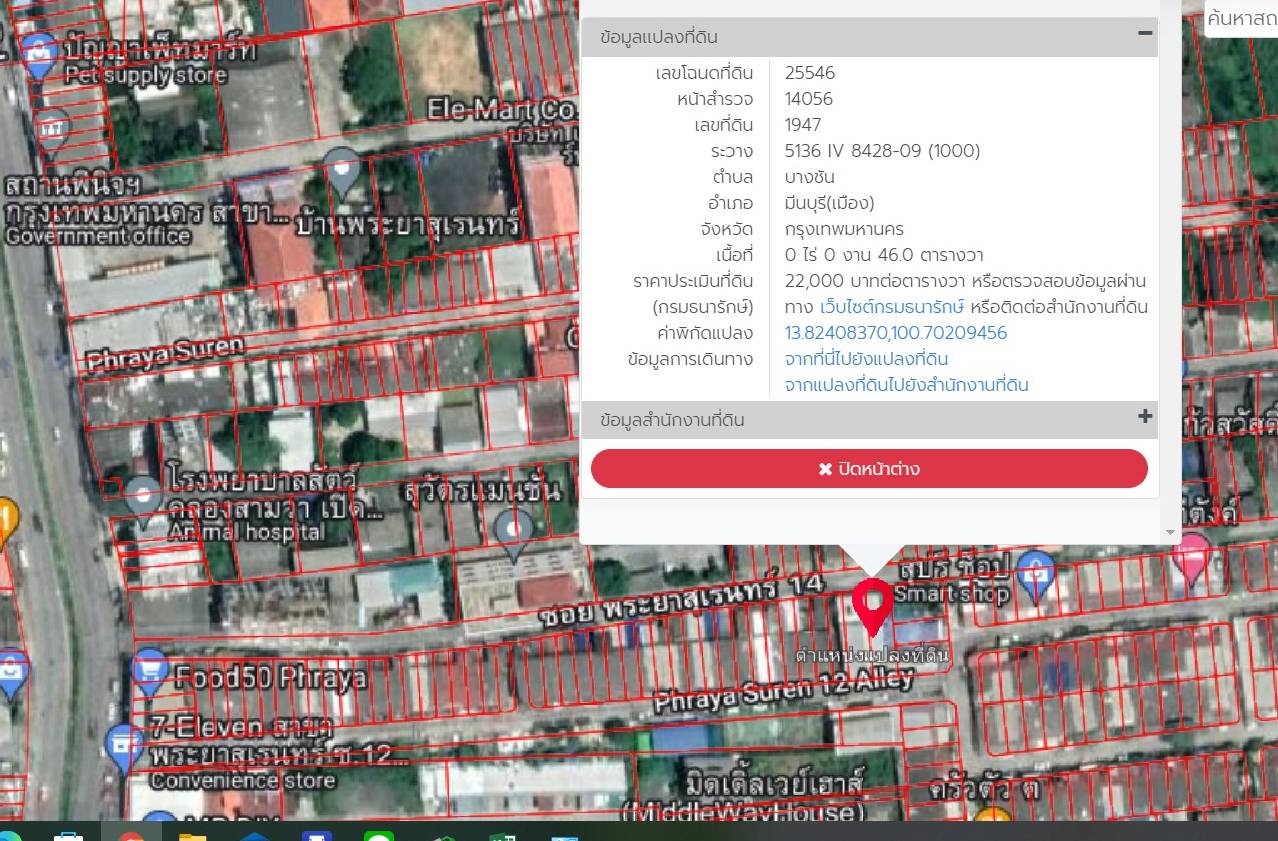Select the Food50 Phraya shopping pin

(149, 671)
